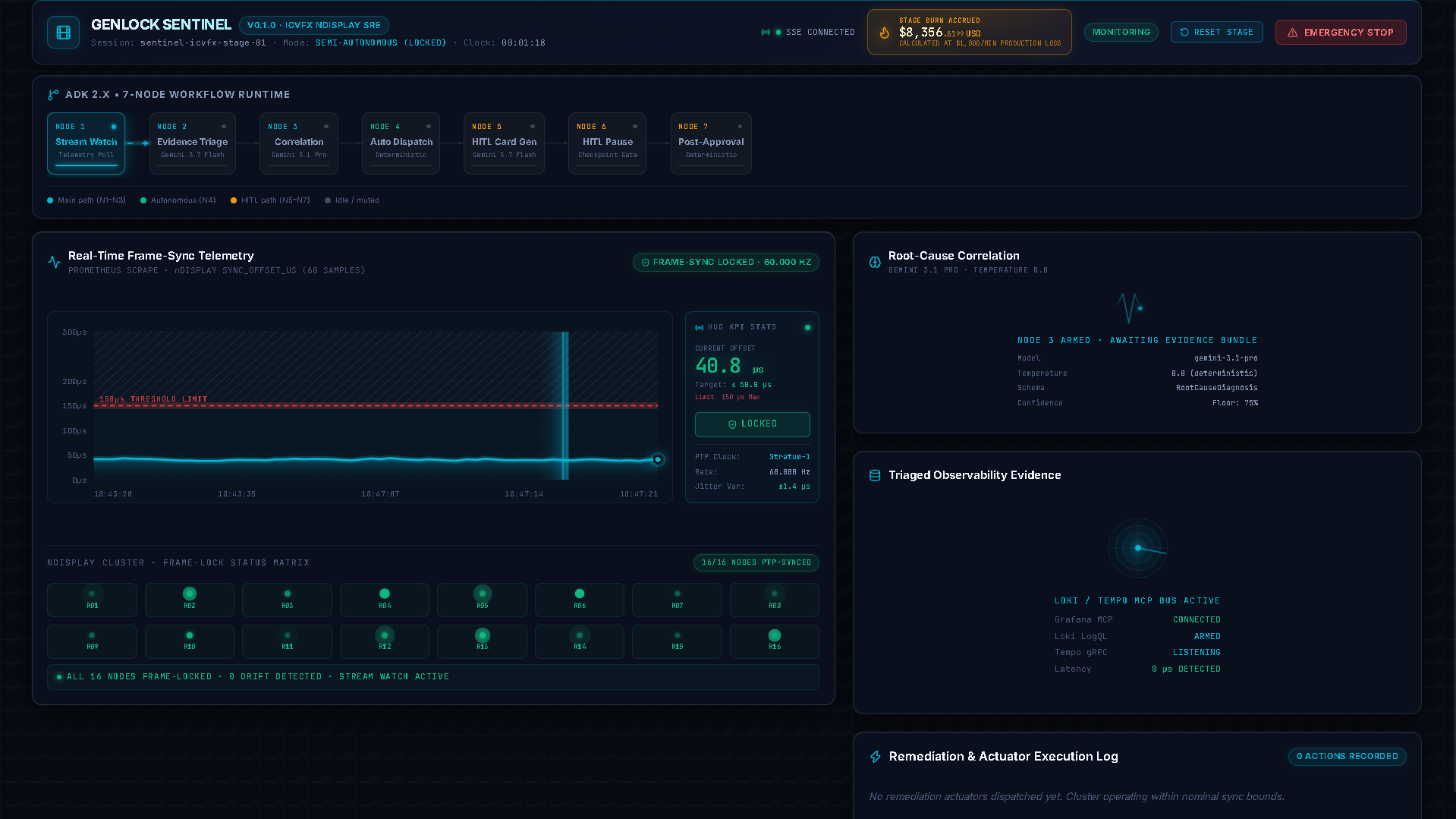The image size is (1456, 819).
Task: Click R06 node status indicator
Action: [580, 594]
